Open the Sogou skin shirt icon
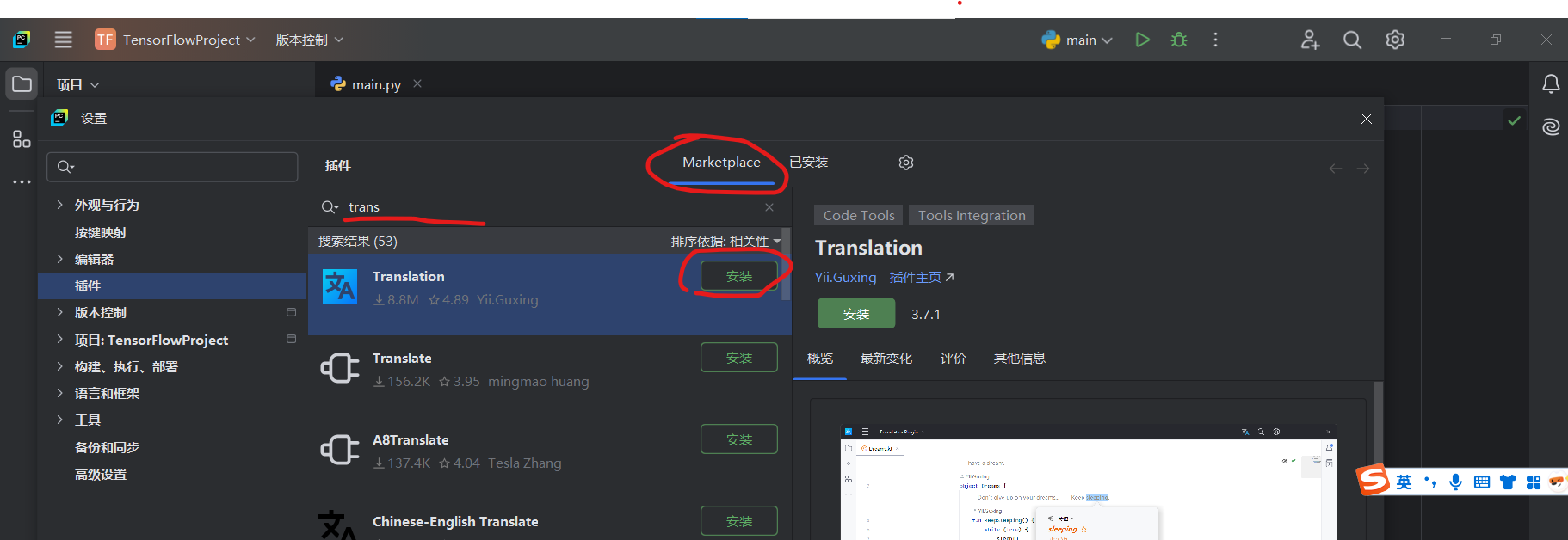 [x=1508, y=482]
